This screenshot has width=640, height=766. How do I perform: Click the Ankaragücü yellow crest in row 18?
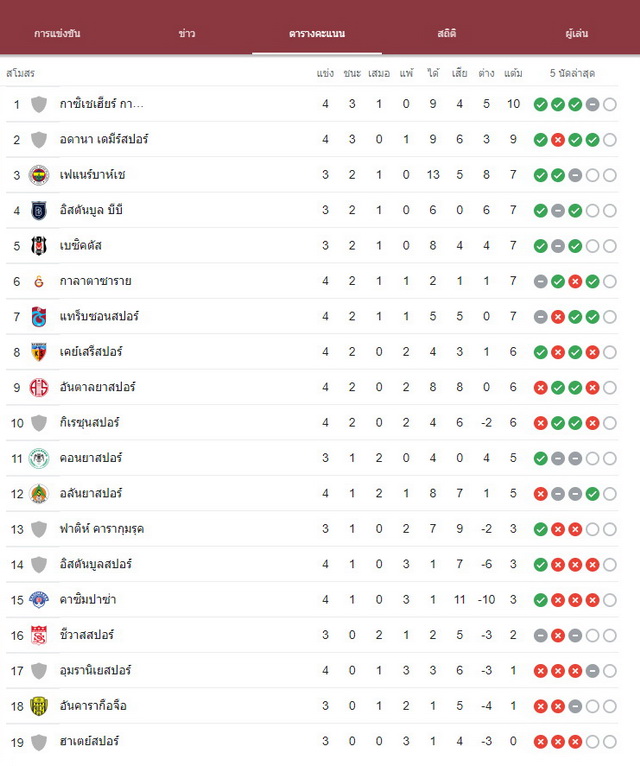pyautogui.click(x=39, y=706)
